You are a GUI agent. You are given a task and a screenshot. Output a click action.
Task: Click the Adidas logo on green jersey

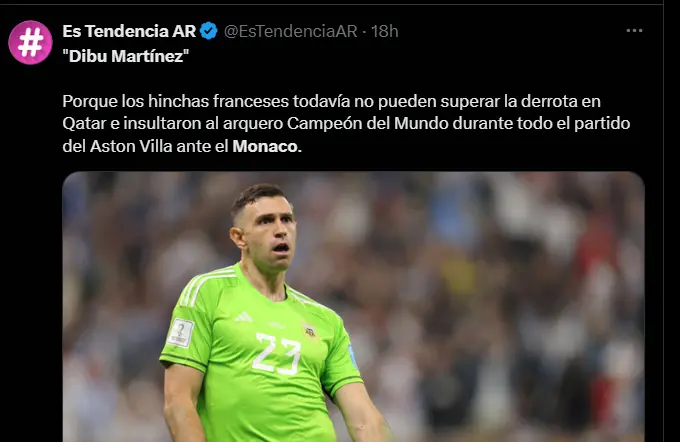[243, 317]
